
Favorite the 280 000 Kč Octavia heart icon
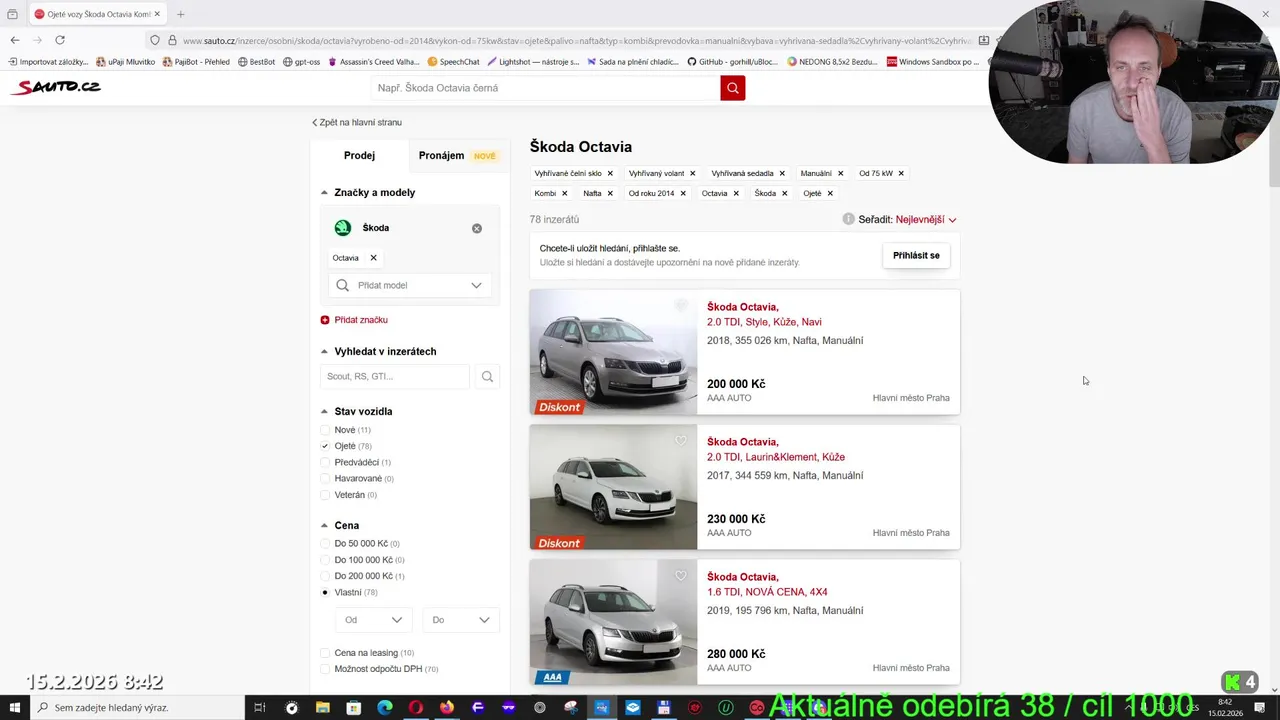point(681,575)
